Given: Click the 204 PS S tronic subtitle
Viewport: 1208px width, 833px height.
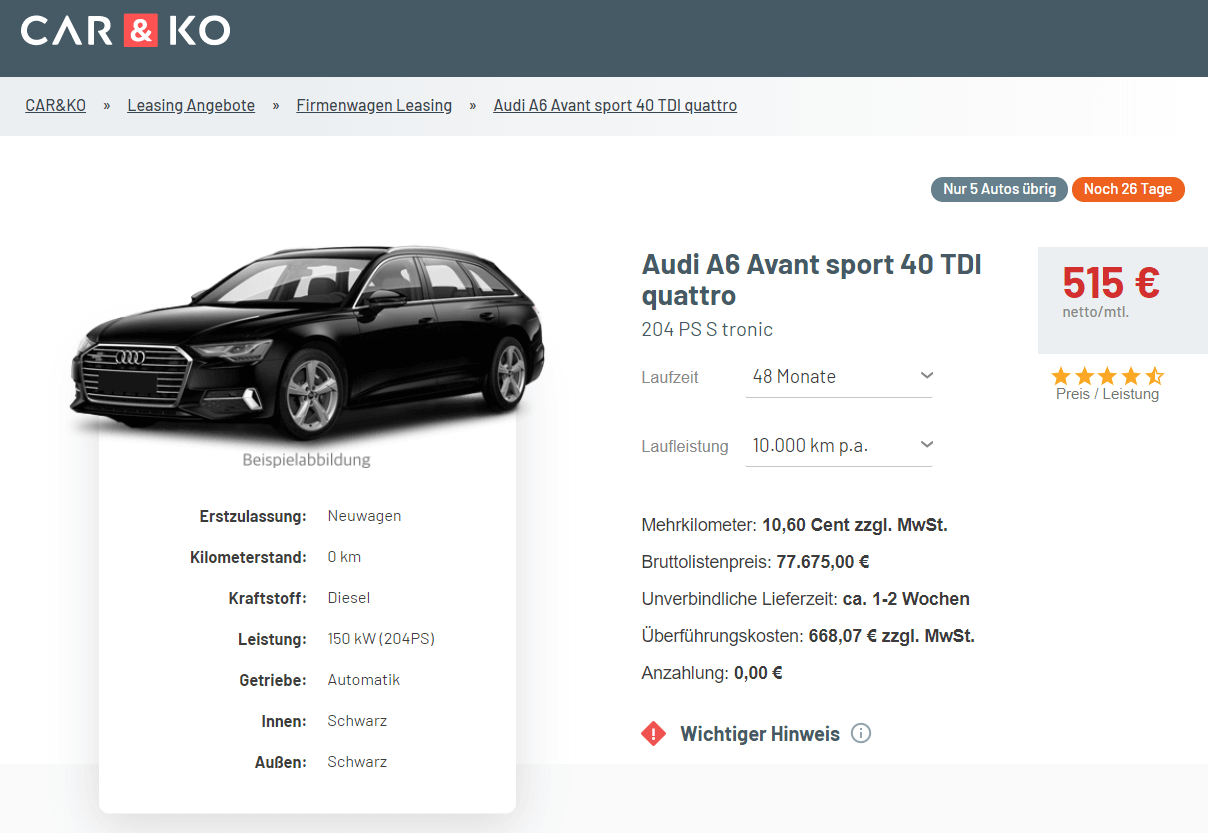Looking at the screenshot, I should pyautogui.click(x=707, y=329).
